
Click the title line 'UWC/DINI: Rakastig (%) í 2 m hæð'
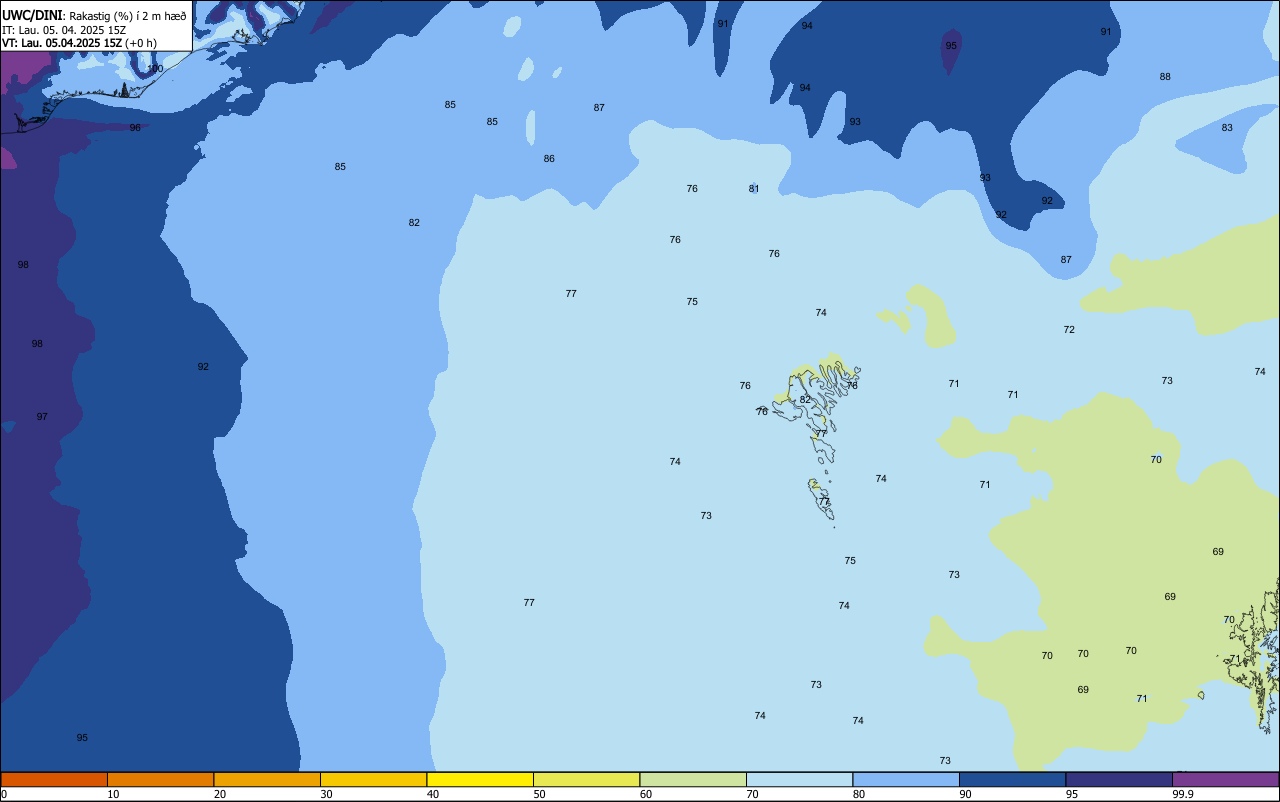pyautogui.click(x=94, y=16)
